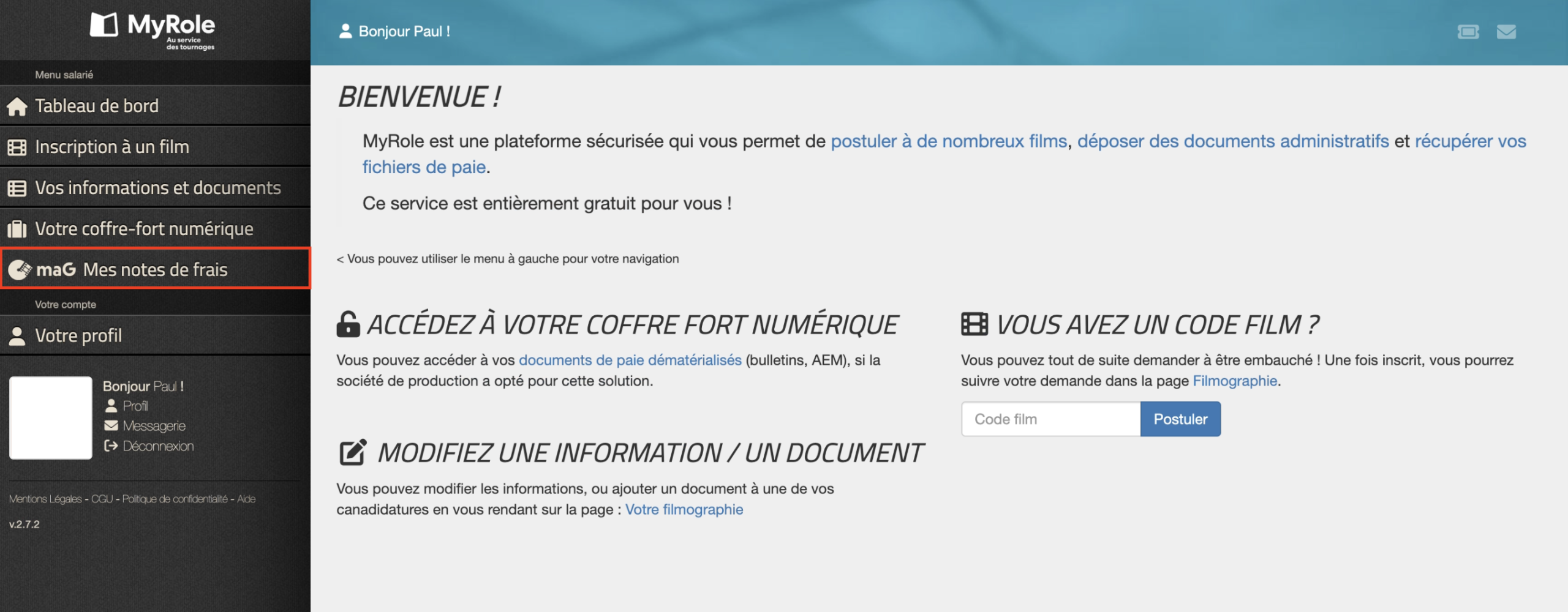Open Messagerie link in sidebar profile
The height and width of the screenshot is (612, 1568).
coord(154,426)
